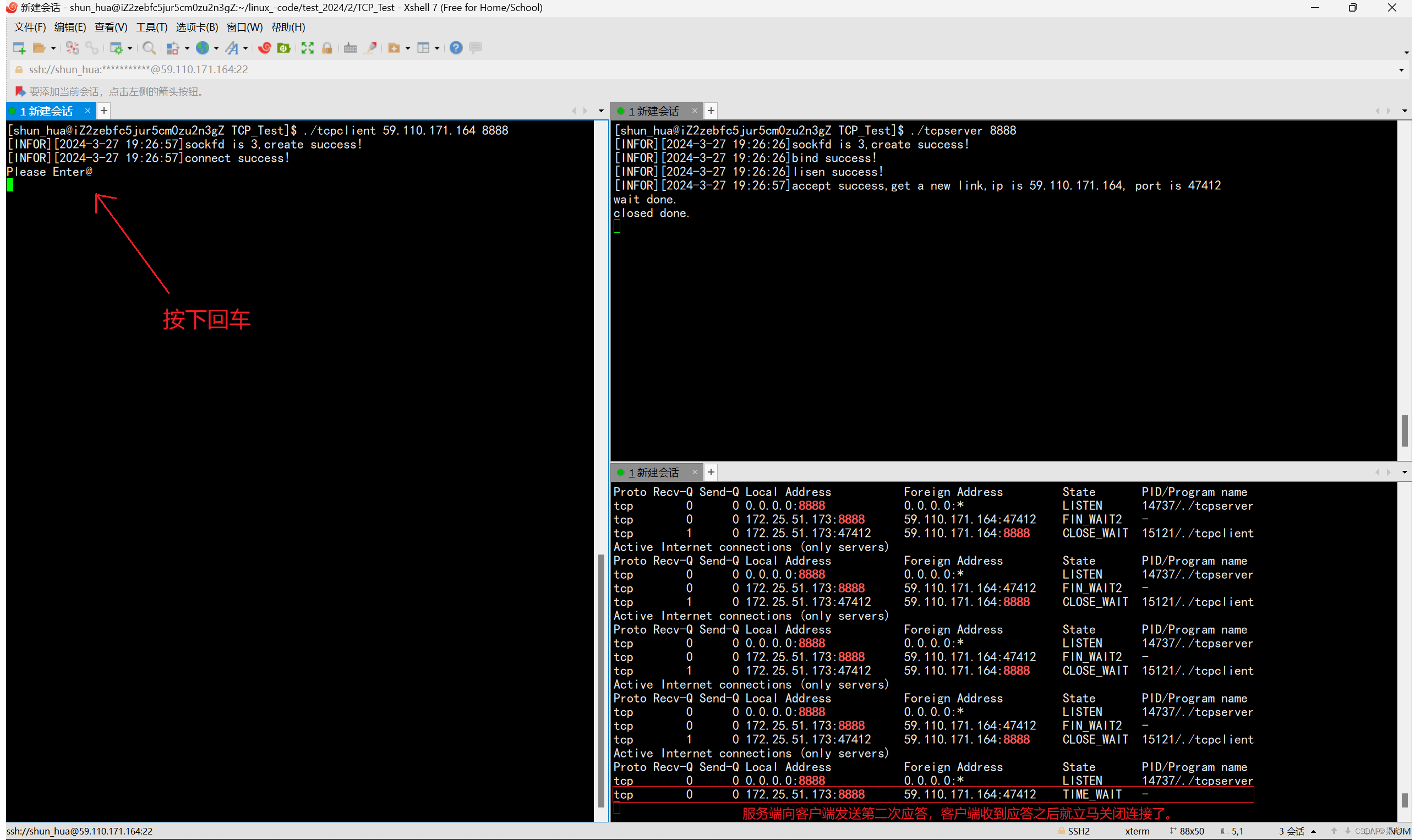Open the left pane tab list dropdown
Screen dimensions: 1415x840
(602, 111)
